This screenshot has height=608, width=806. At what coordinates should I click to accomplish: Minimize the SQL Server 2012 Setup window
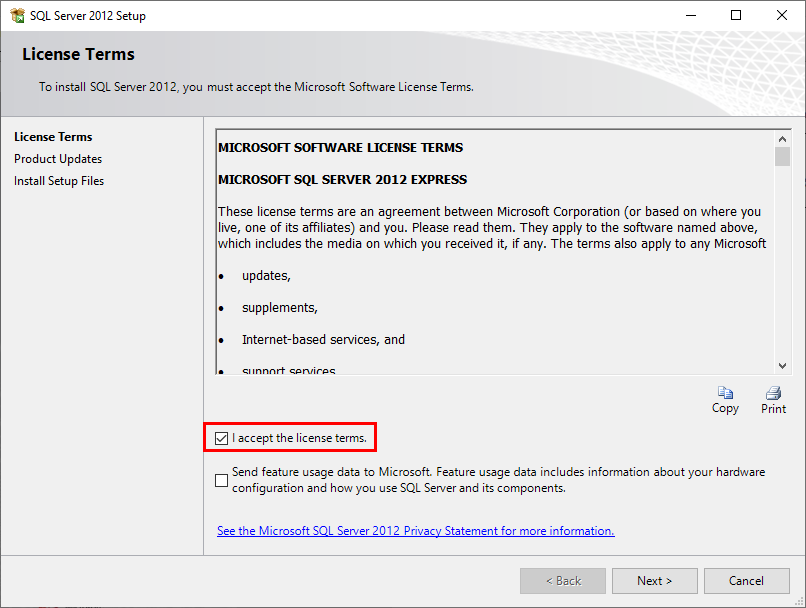point(691,15)
